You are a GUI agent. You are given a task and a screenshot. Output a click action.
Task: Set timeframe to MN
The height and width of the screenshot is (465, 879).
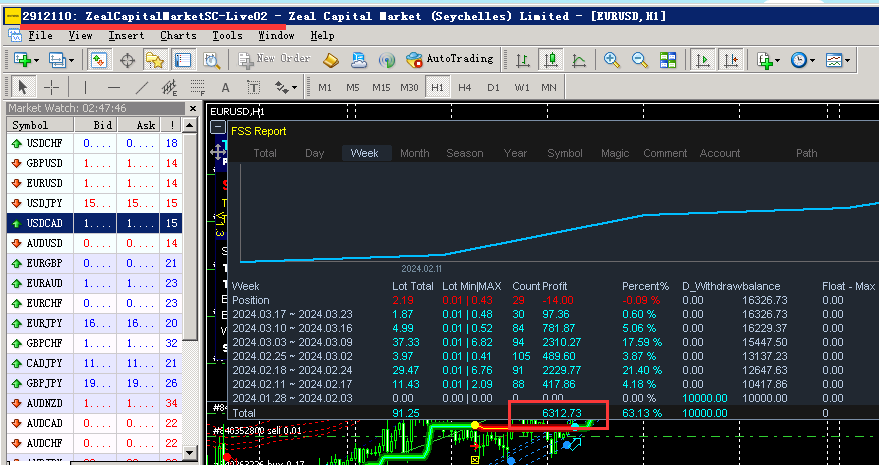point(549,88)
